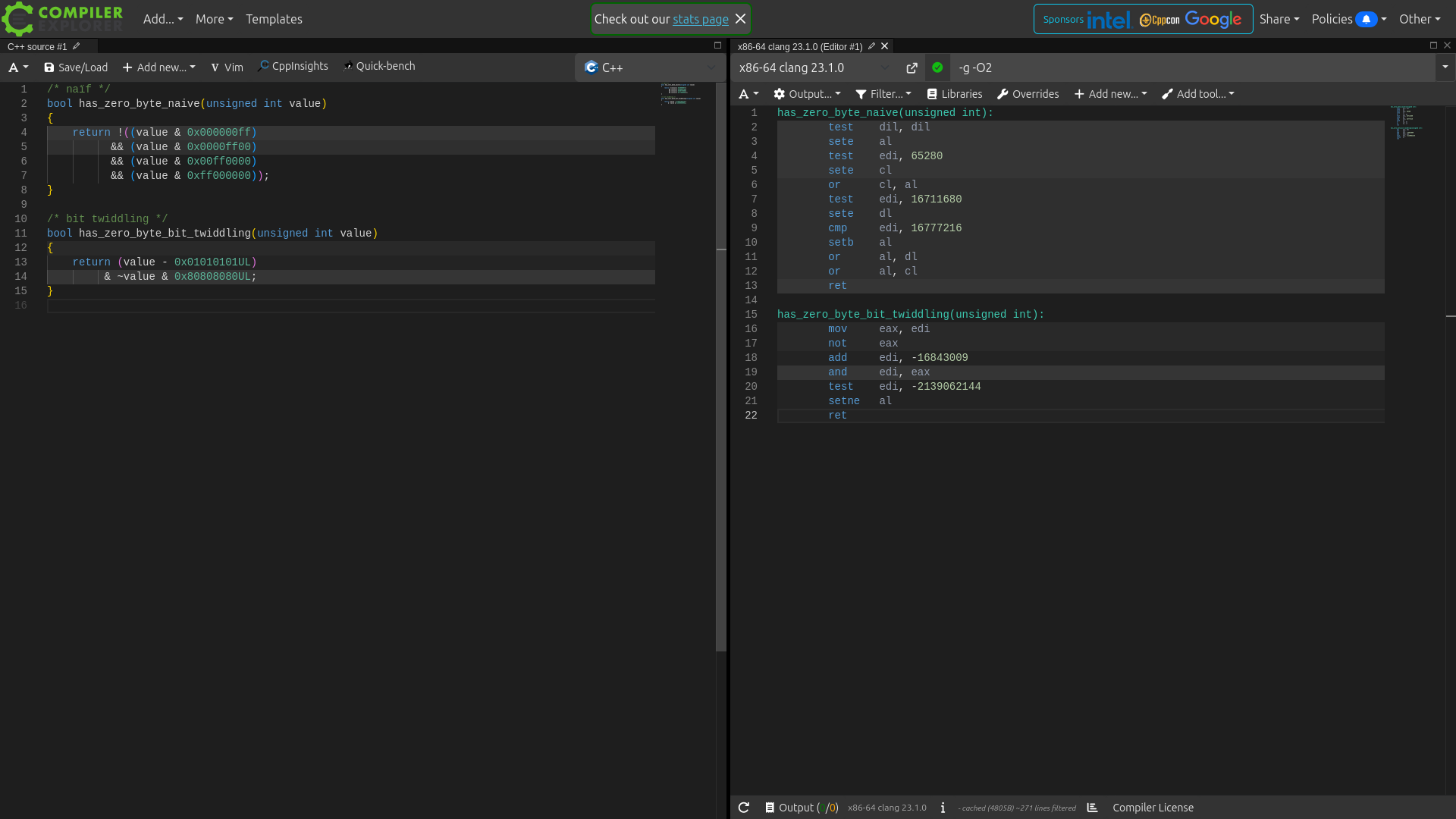1456x819 pixels.
Task: Open the C++ language selector
Action: (x=650, y=67)
